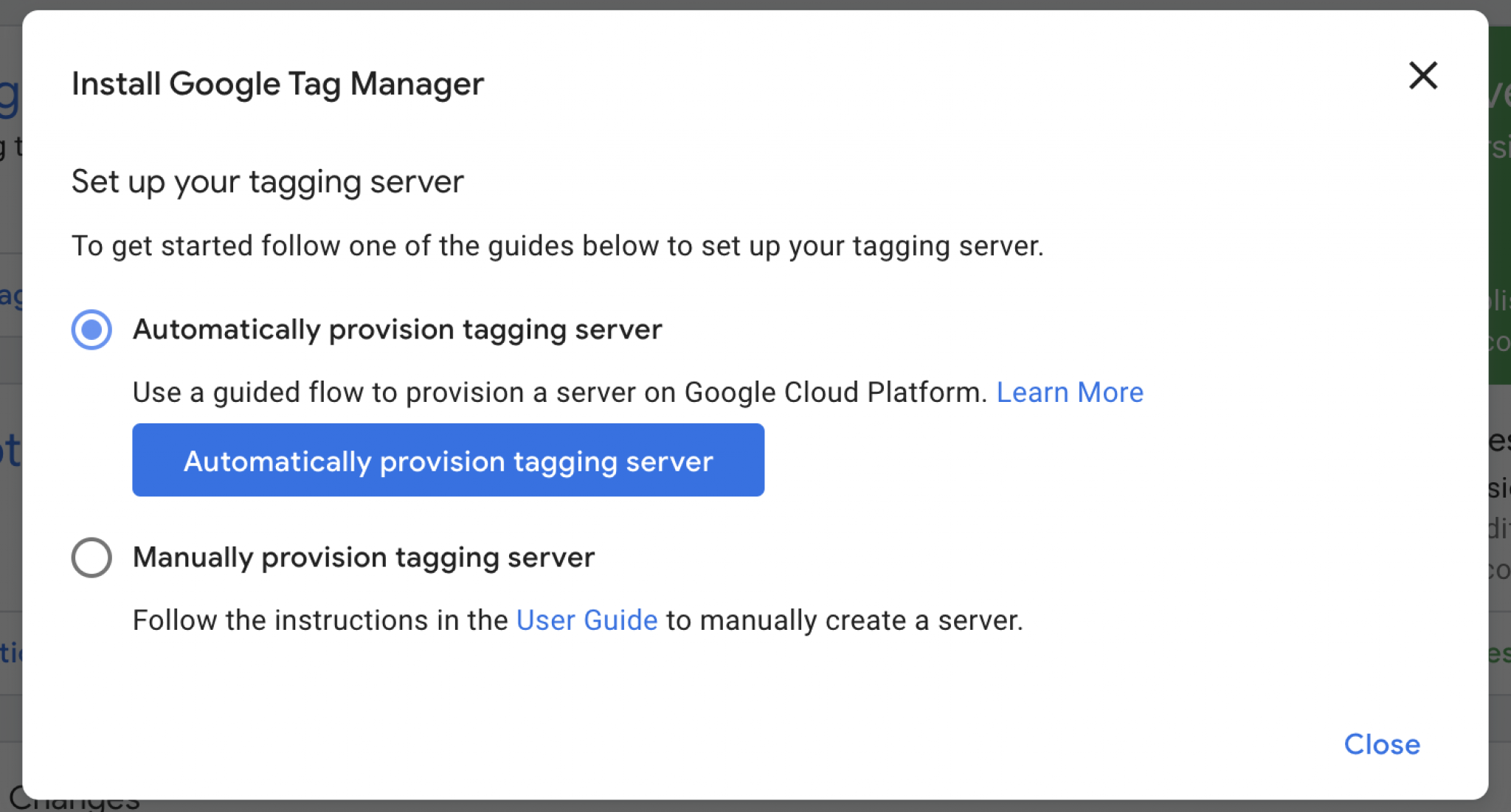Screen dimensions: 1511x812
Task: Select the Automatically provision radio button
Action: 91,329
